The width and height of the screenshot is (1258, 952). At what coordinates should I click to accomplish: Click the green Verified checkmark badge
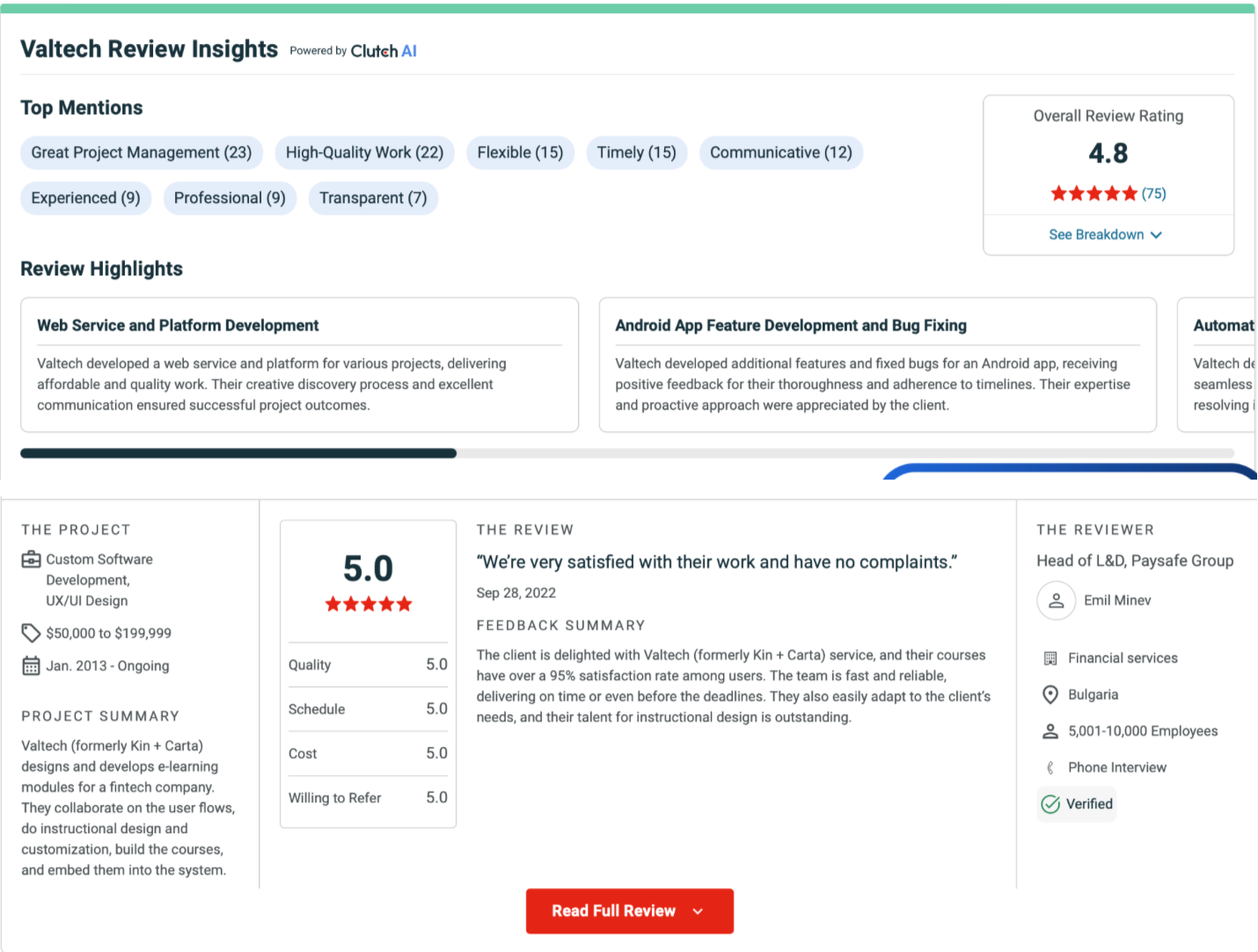click(x=1050, y=804)
